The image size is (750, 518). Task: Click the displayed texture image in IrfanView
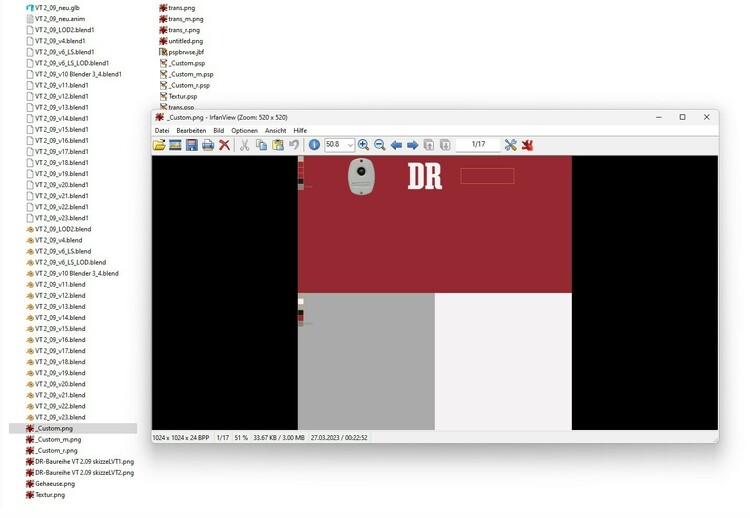[x=435, y=293]
